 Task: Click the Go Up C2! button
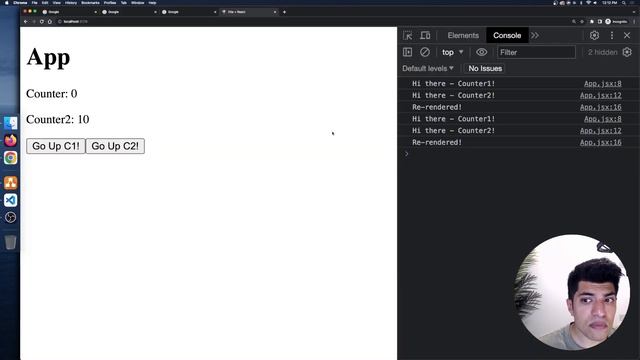[115, 146]
